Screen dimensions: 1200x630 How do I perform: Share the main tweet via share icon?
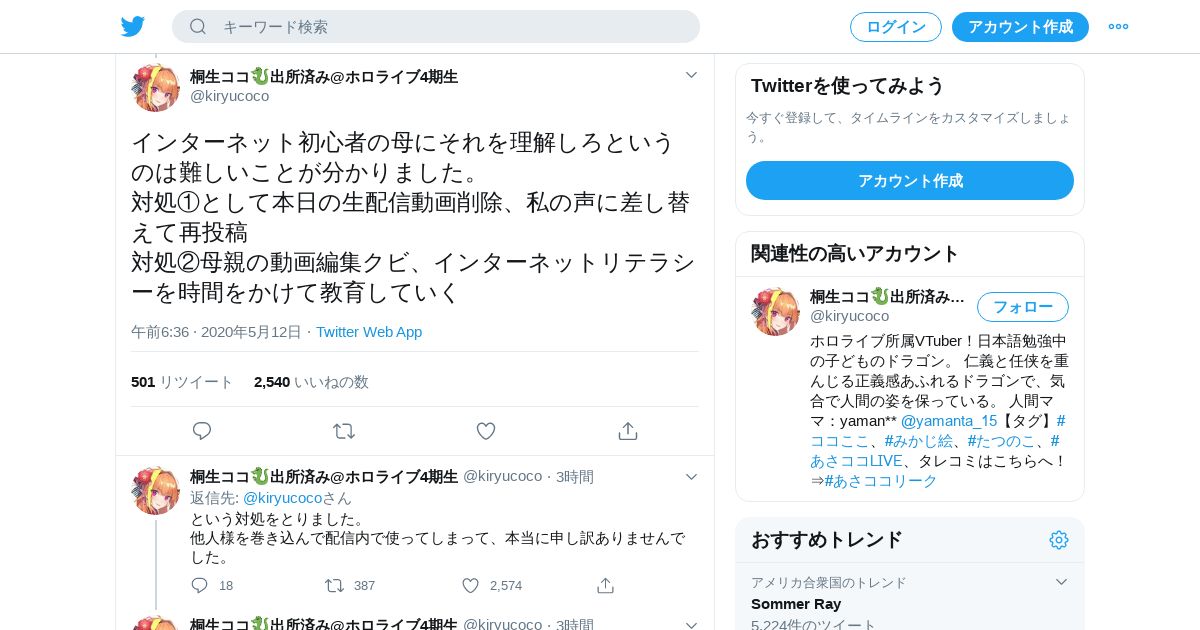628,431
